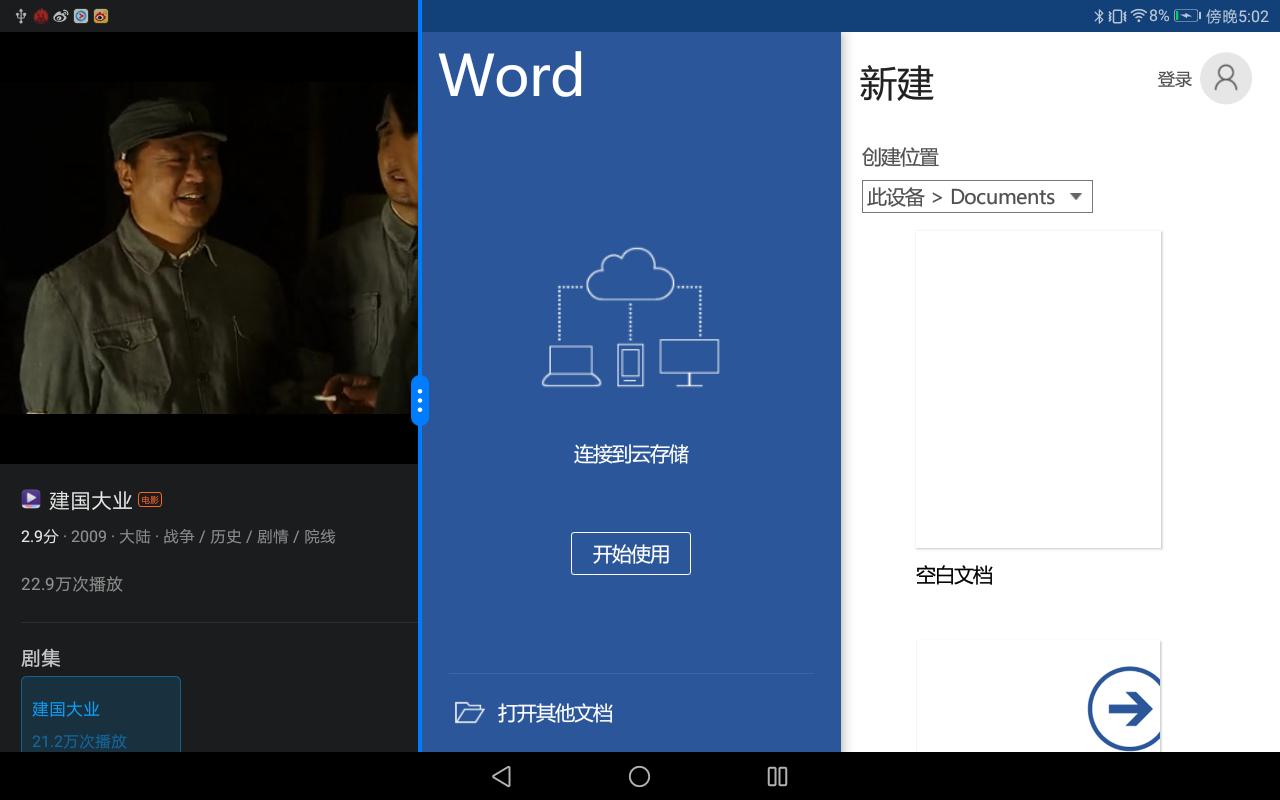Tap the Android back navigation button
The height and width of the screenshot is (800, 1280).
502,776
